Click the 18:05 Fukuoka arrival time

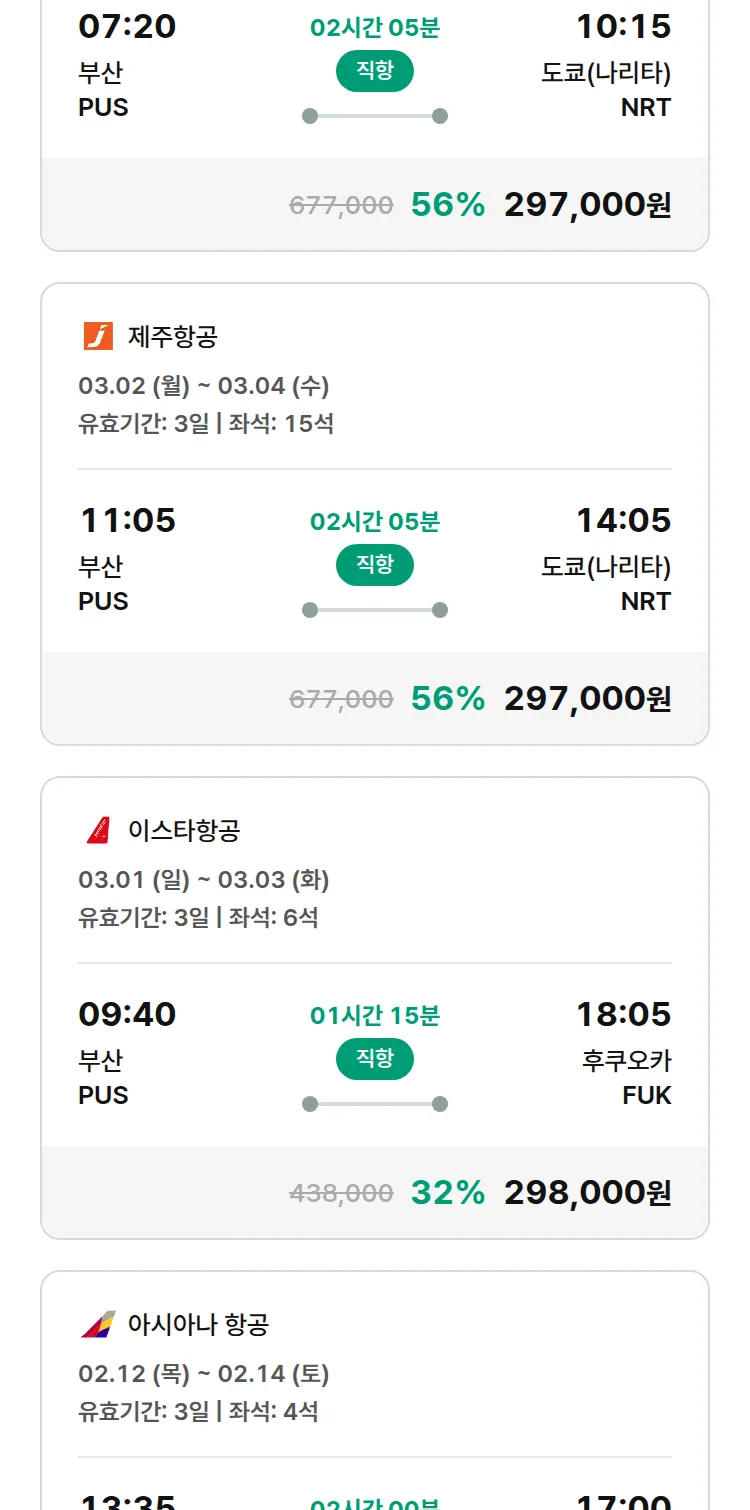coord(623,1014)
